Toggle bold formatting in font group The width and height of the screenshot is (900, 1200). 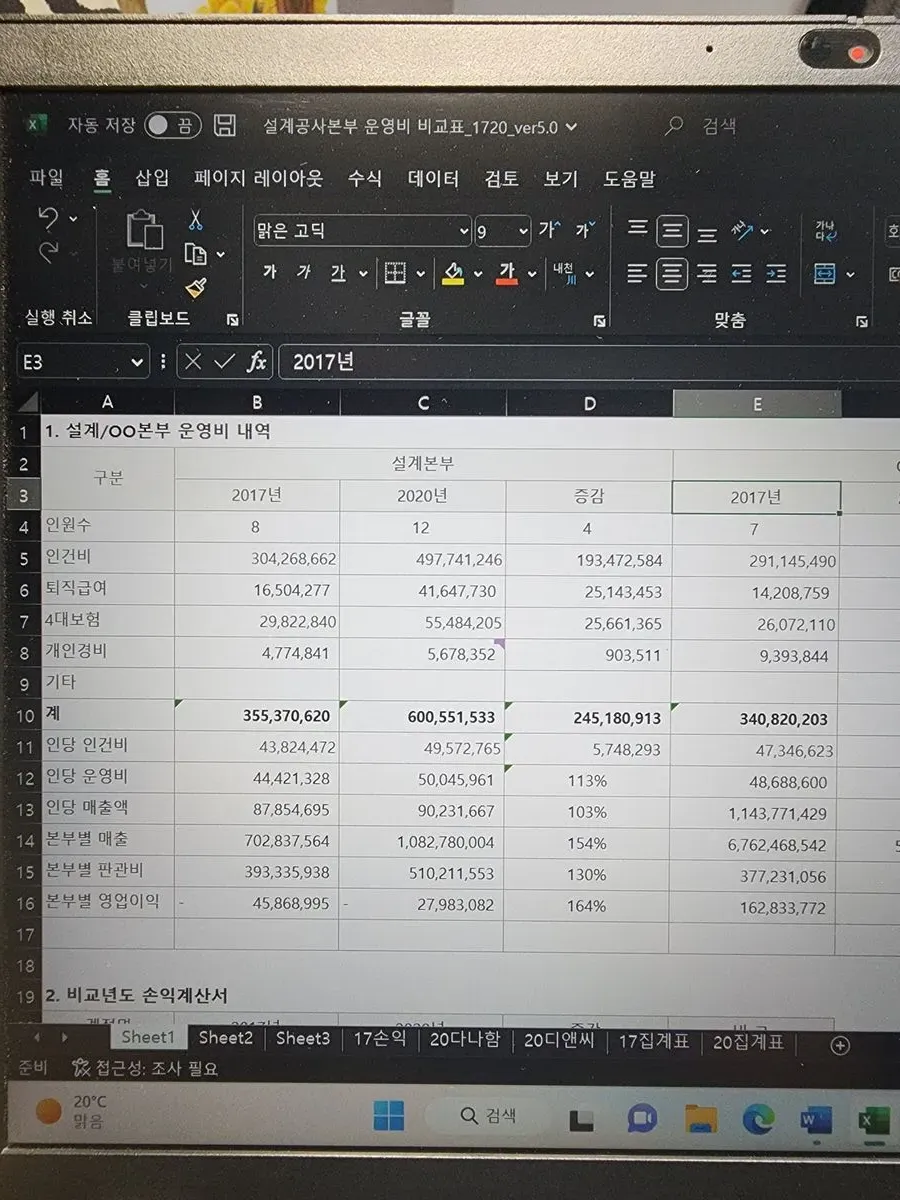pyautogui.click(x=269, y=273)
